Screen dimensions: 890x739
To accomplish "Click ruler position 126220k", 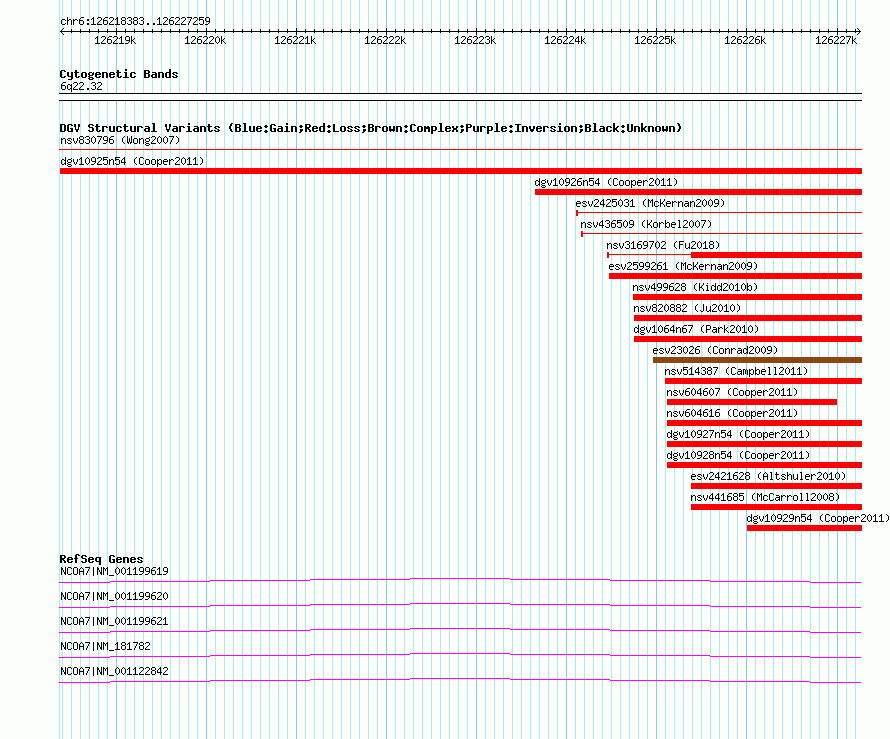I will tap(205, 40).
